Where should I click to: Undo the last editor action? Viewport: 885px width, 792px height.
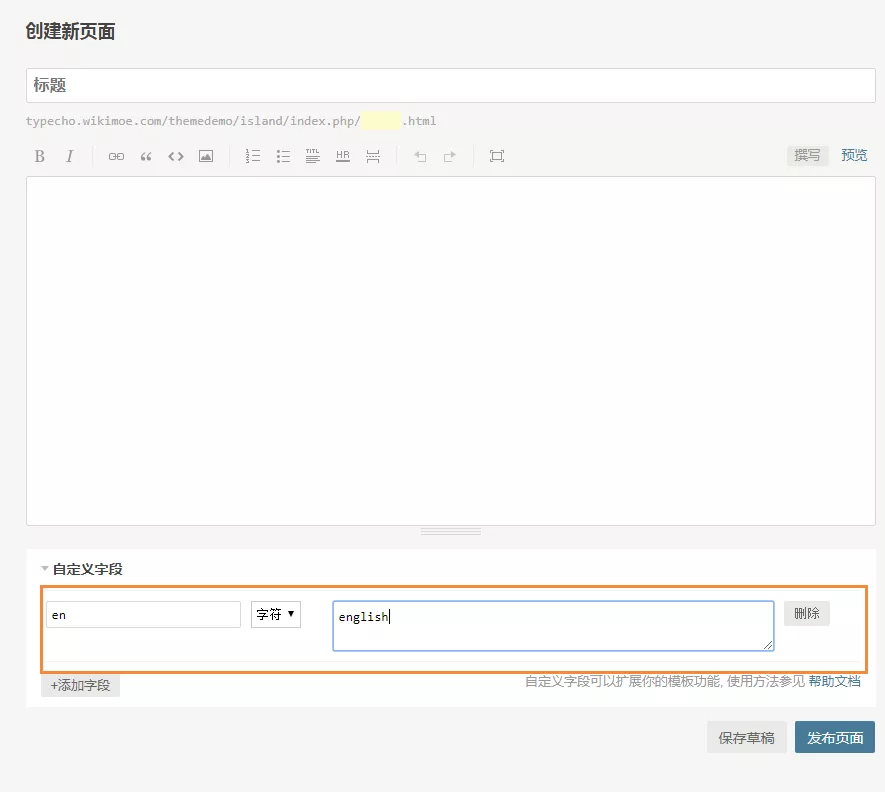tap(419, 156)
